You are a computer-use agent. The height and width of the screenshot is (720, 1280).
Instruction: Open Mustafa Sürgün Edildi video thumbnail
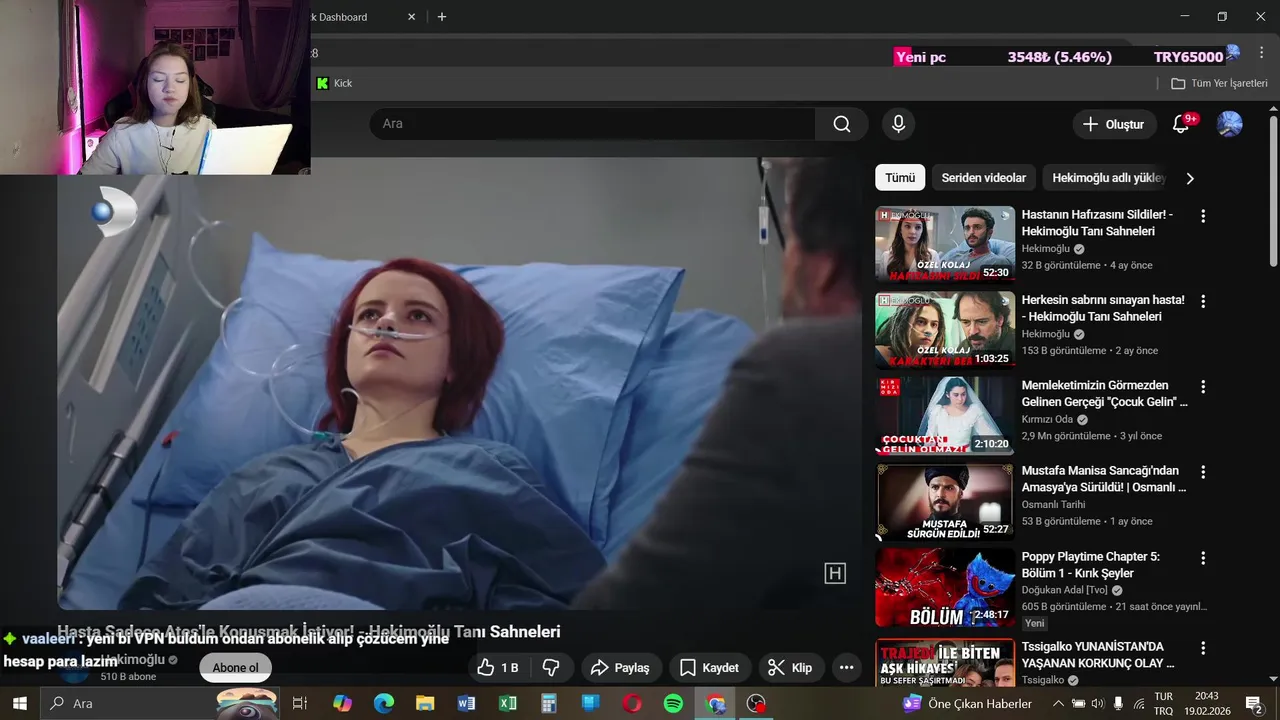[945, 501]
